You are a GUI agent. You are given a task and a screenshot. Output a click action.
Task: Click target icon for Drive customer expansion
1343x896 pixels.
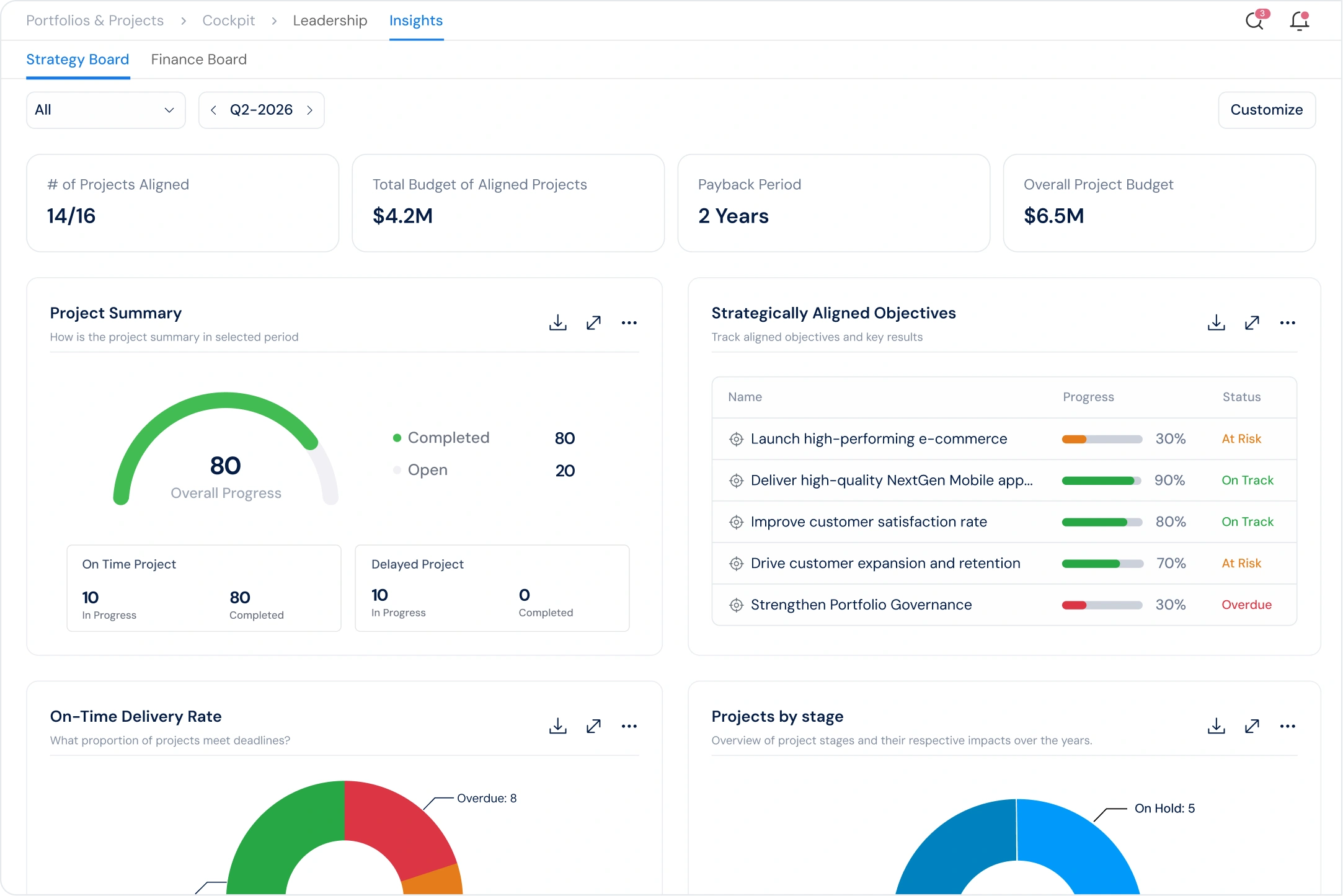click(x=736, y=564)
